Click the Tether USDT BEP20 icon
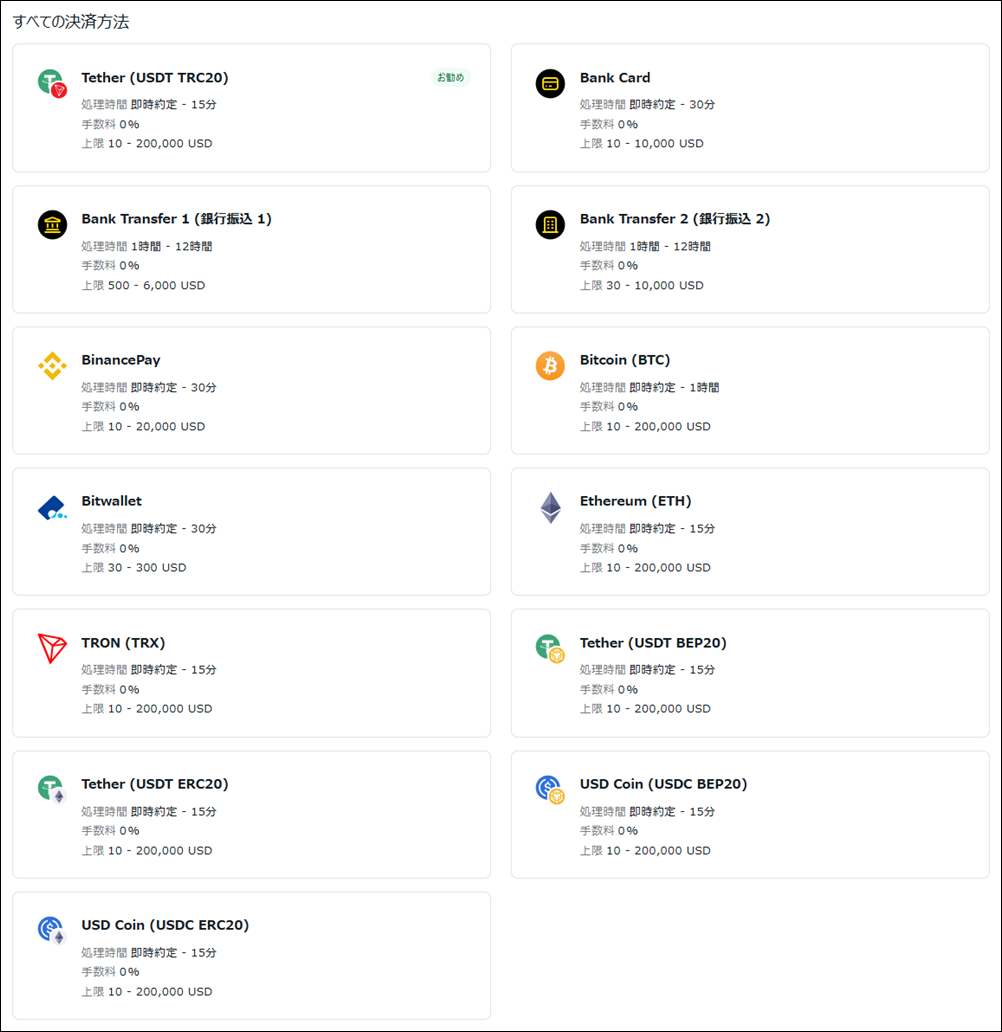The width and height of the screenshot is (1002, 1032). pyautogui.click(x=550, y=649)
